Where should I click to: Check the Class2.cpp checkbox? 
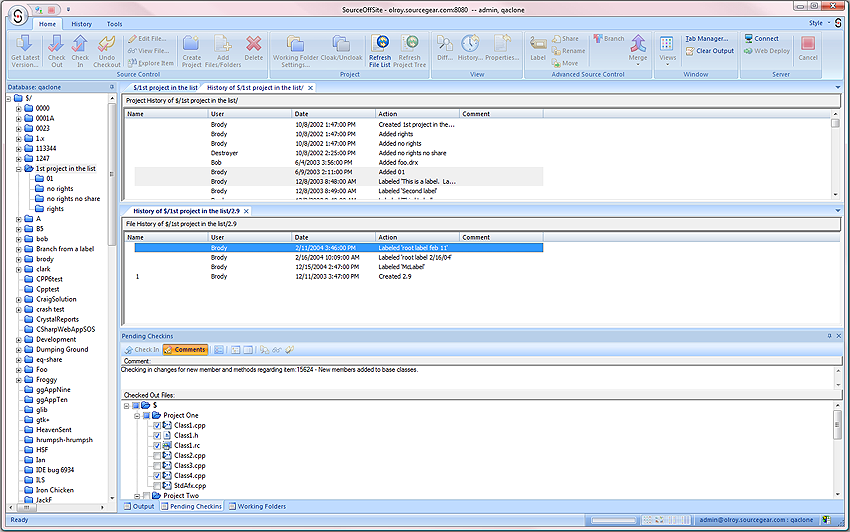(156, 456)
